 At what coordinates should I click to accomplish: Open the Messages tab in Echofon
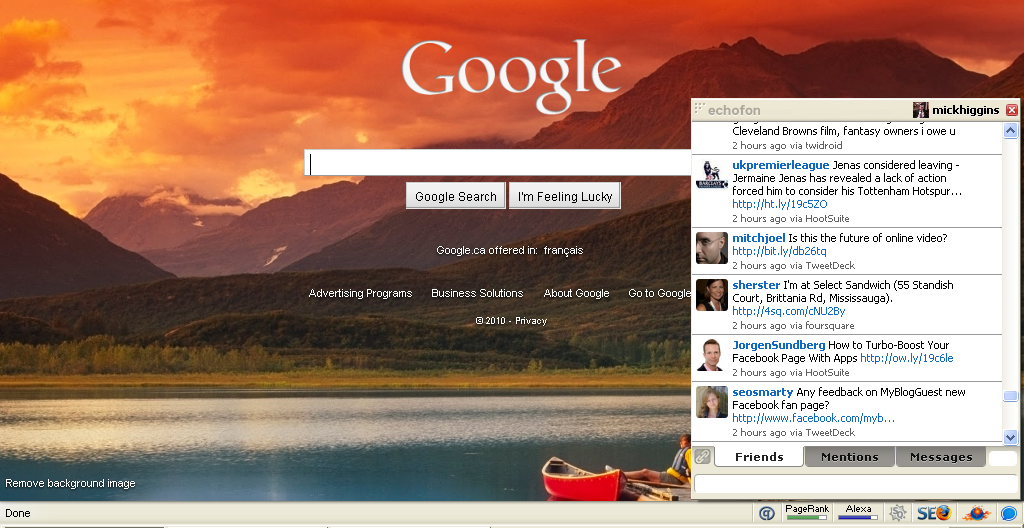[940, 457]
